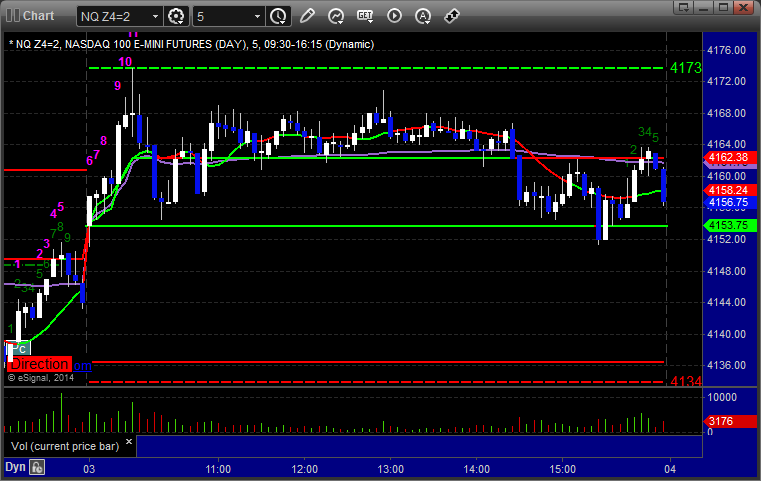Click the blue 4156.75 price tag
Viewport: 761px width, 481px height.
coord(729,202)
